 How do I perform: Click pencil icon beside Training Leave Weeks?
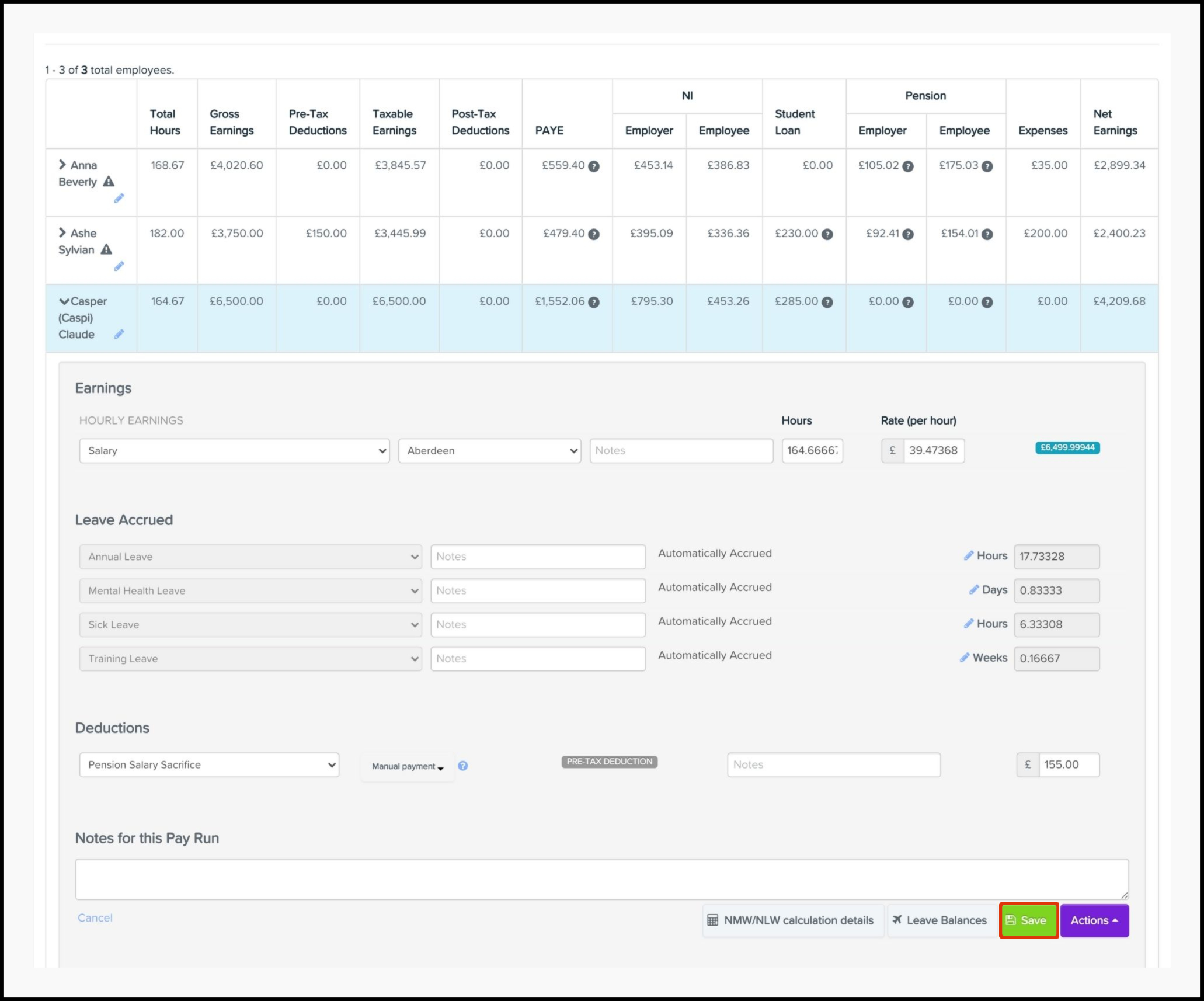tap(965, 658)
